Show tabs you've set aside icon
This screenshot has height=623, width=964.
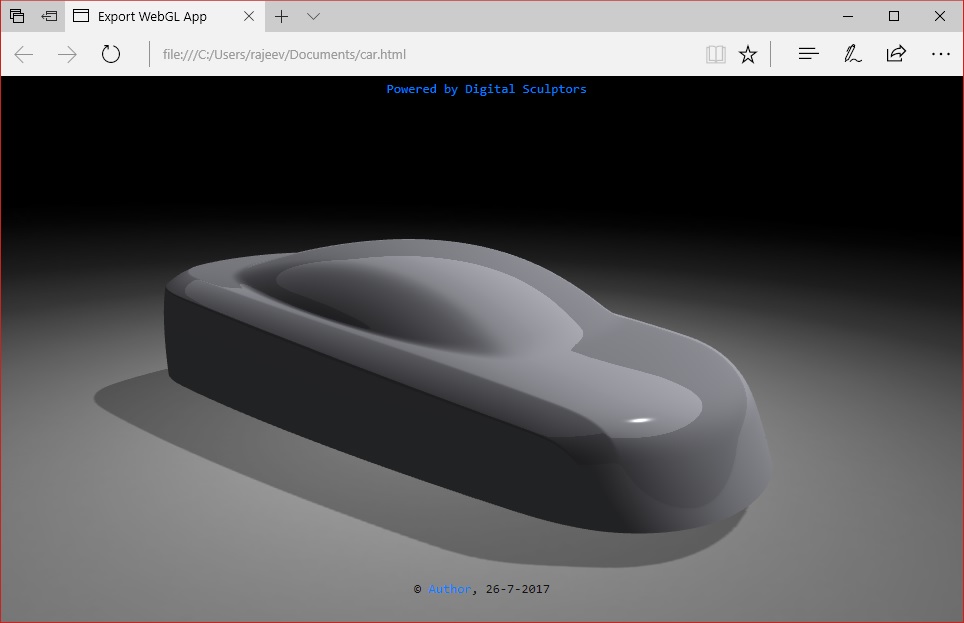pos(17,16)
